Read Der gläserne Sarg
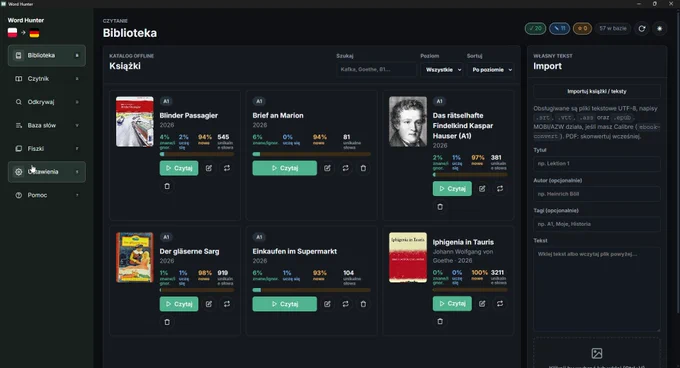Viewport: 680px width, 368px height. (179, 304)
